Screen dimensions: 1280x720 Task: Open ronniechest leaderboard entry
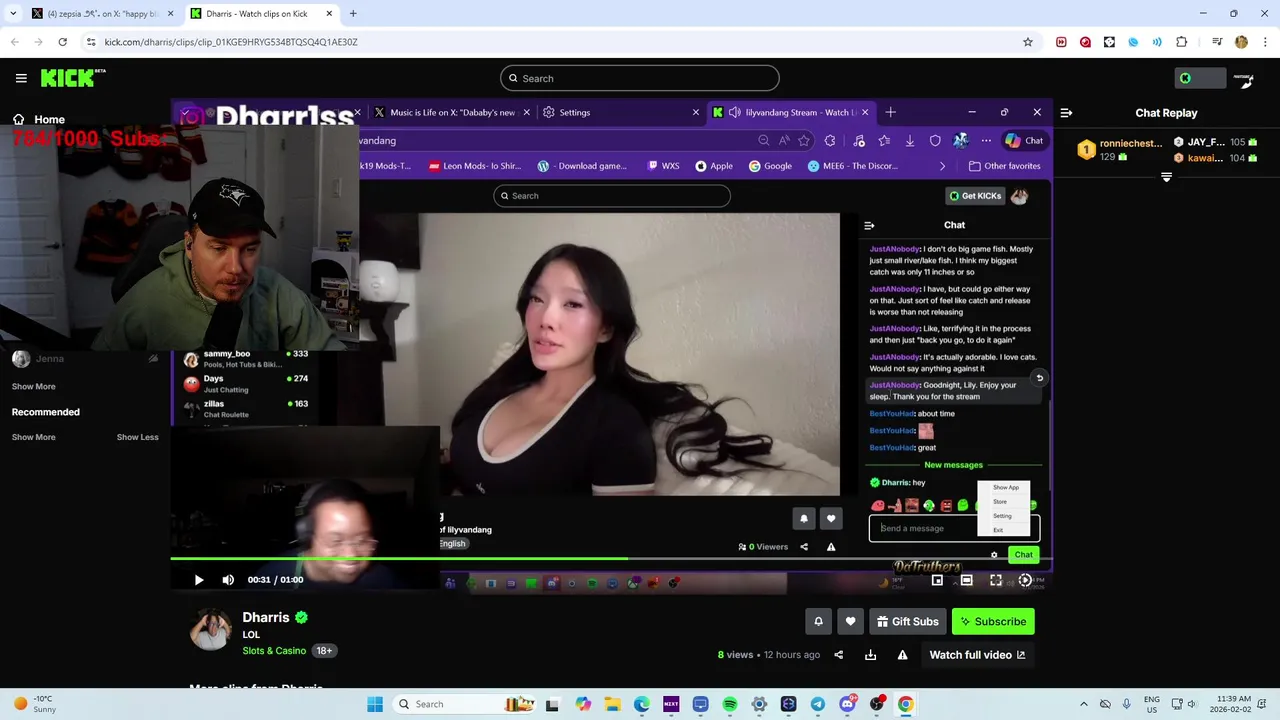(1118, 150)
